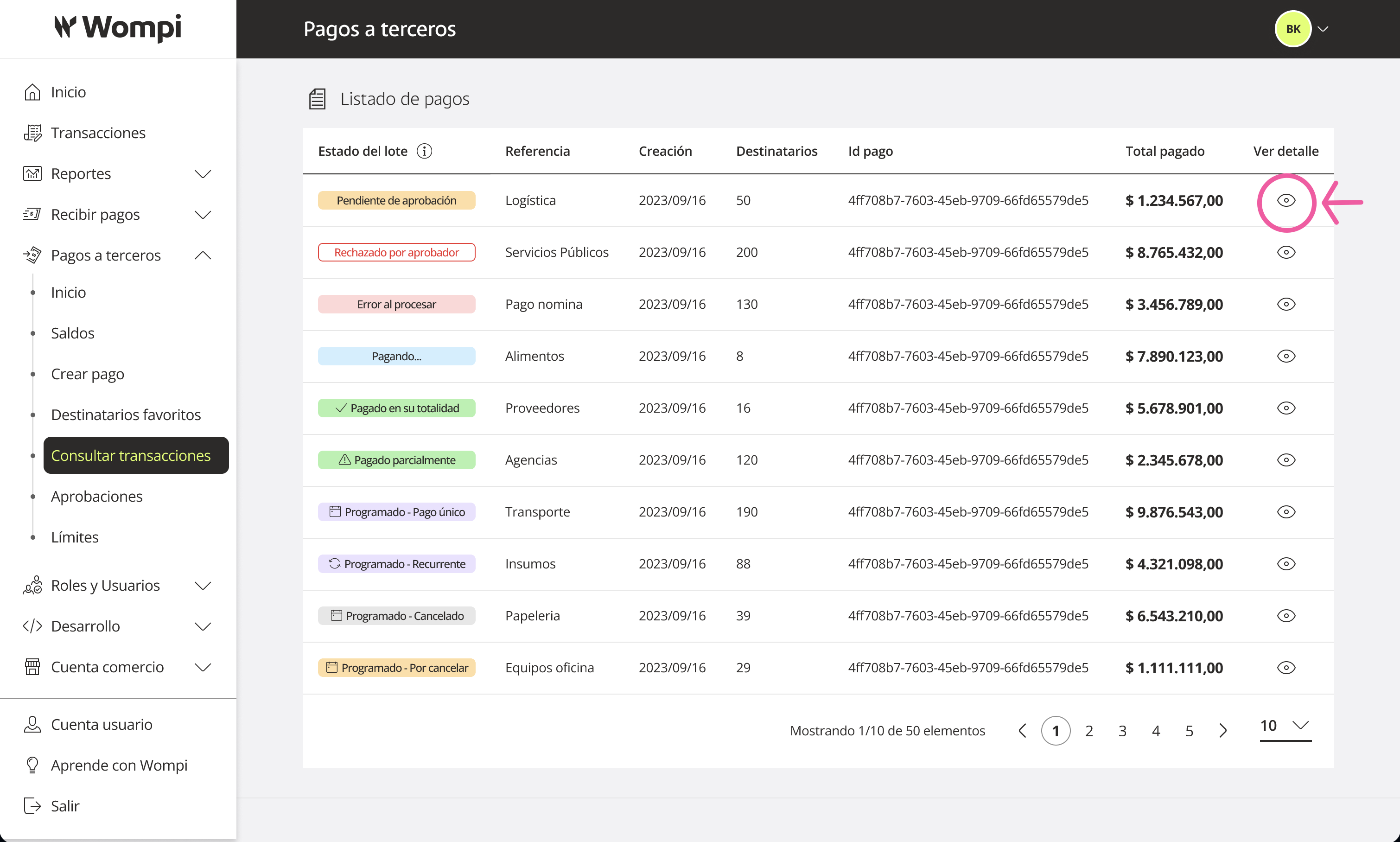The width and height of the screenshot is (1400, 842).
Task: Click the next page arrow
Action: click(1223, 731)
